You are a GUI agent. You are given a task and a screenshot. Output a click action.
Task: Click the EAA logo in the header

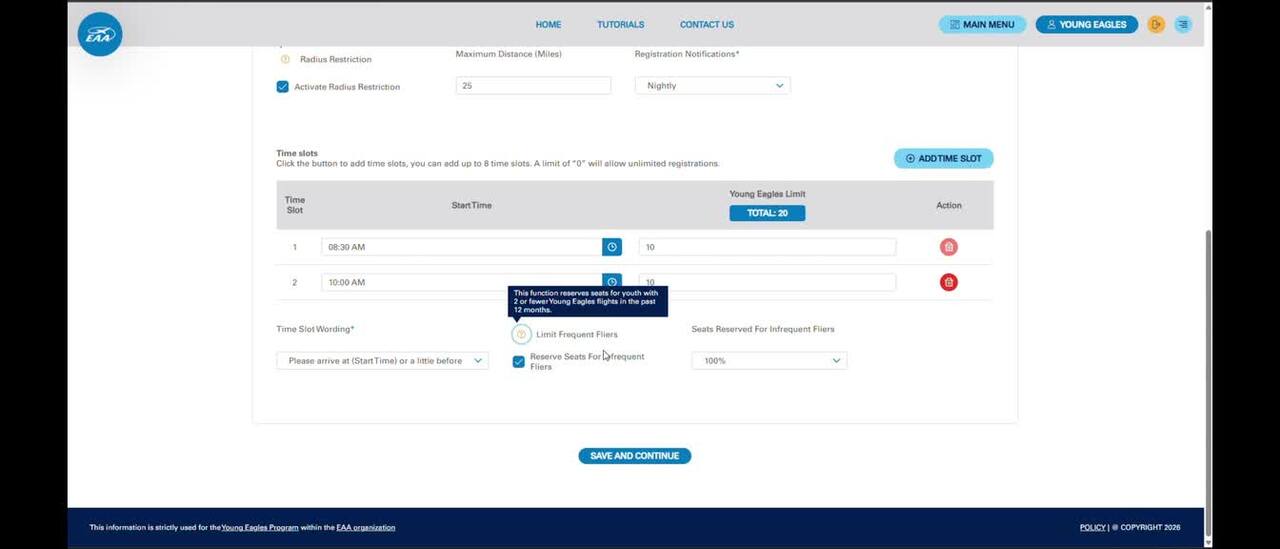point(100,34)
